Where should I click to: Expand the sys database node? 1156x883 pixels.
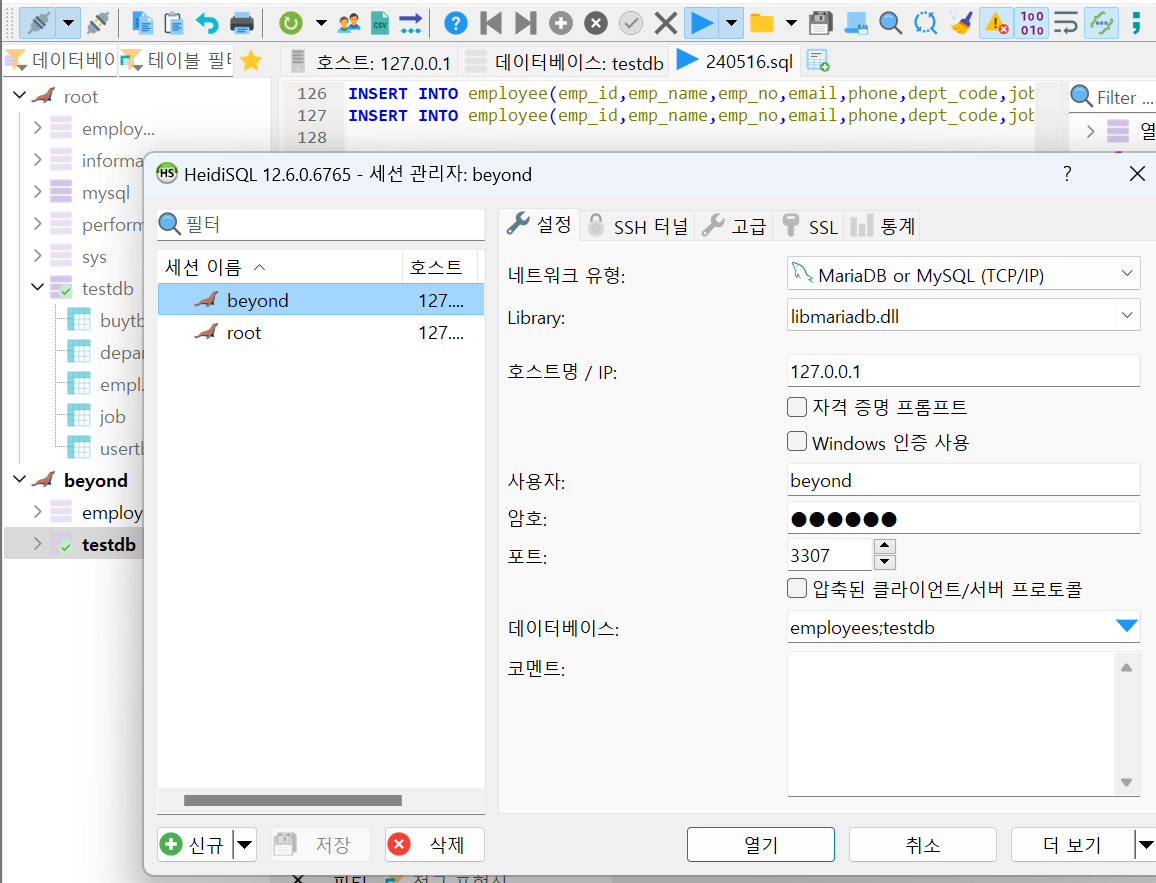(38, 256)
